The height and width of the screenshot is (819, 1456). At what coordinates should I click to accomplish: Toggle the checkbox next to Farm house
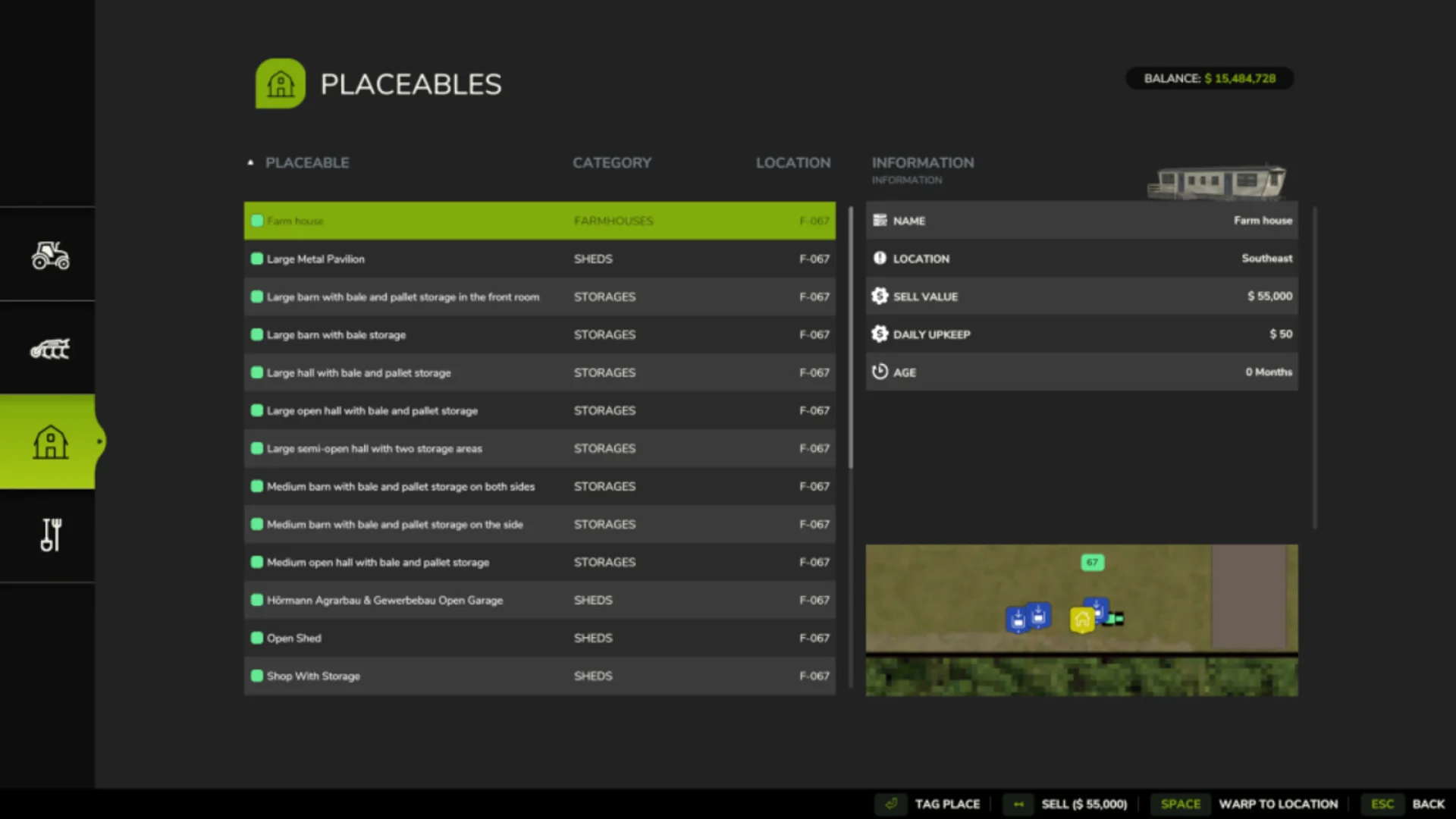tap(256, 221)
